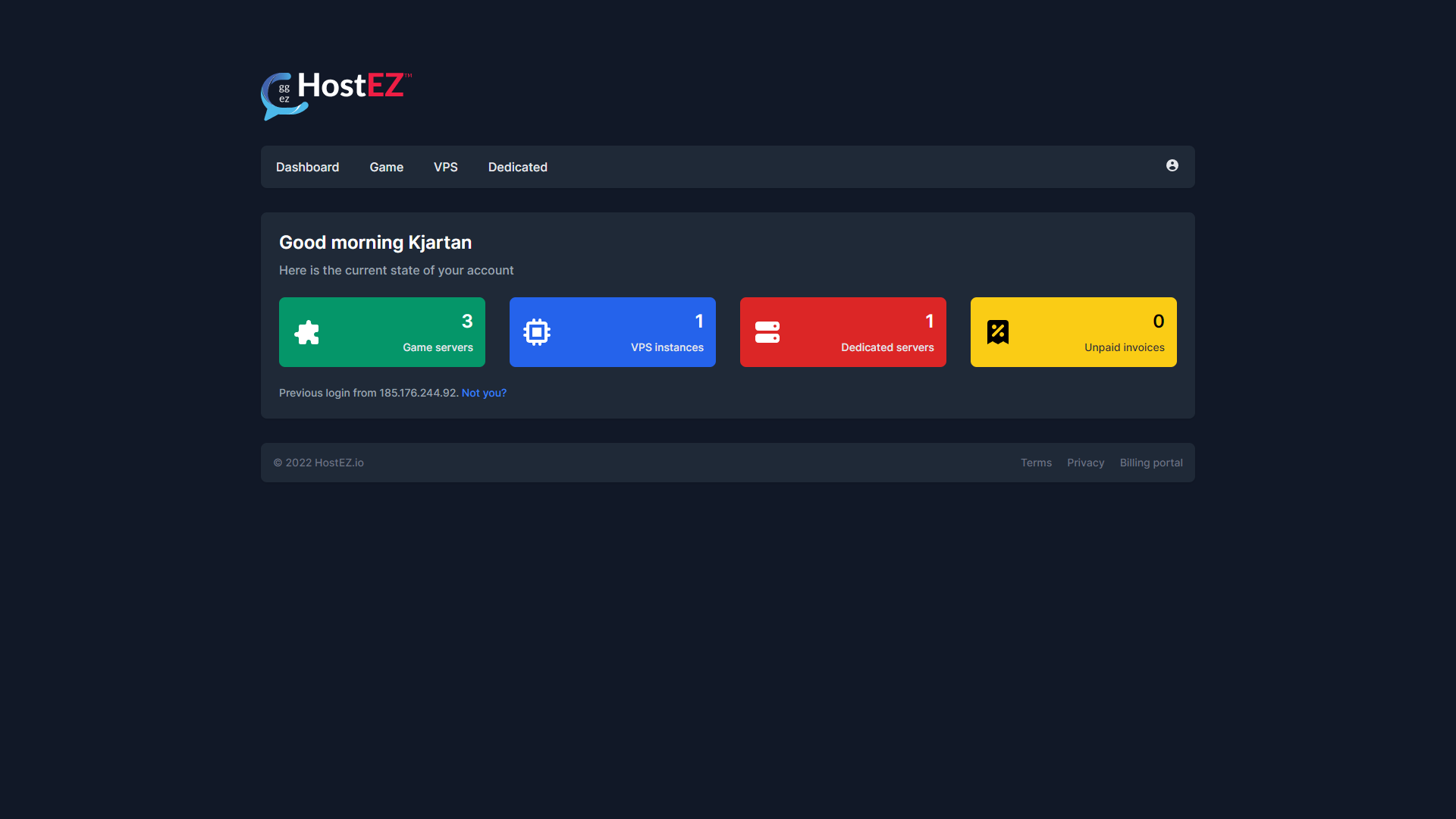Click the 'Not you?' link

484,393
